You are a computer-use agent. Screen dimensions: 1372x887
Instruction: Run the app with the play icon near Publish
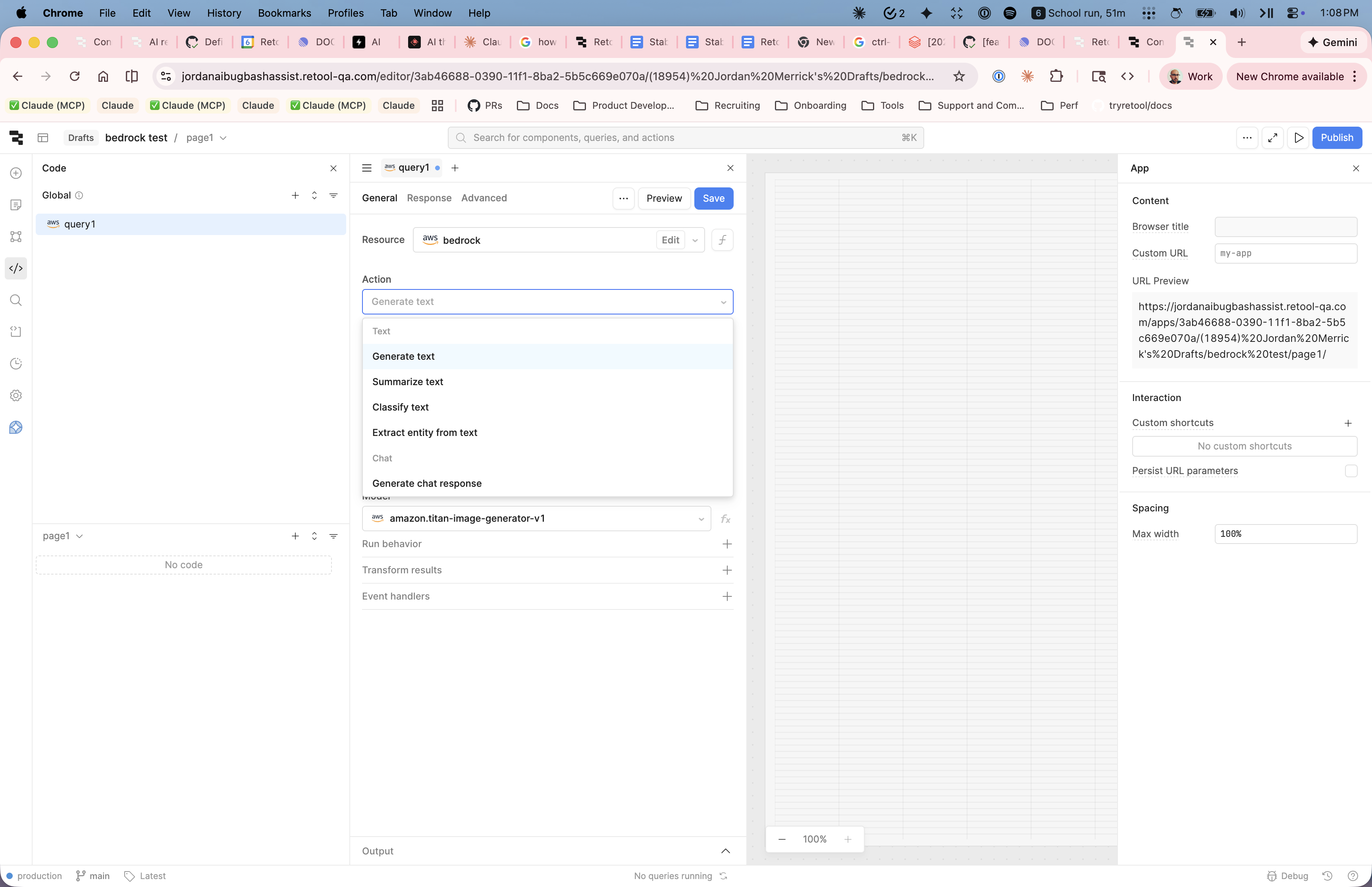[x=1298, y=138]
